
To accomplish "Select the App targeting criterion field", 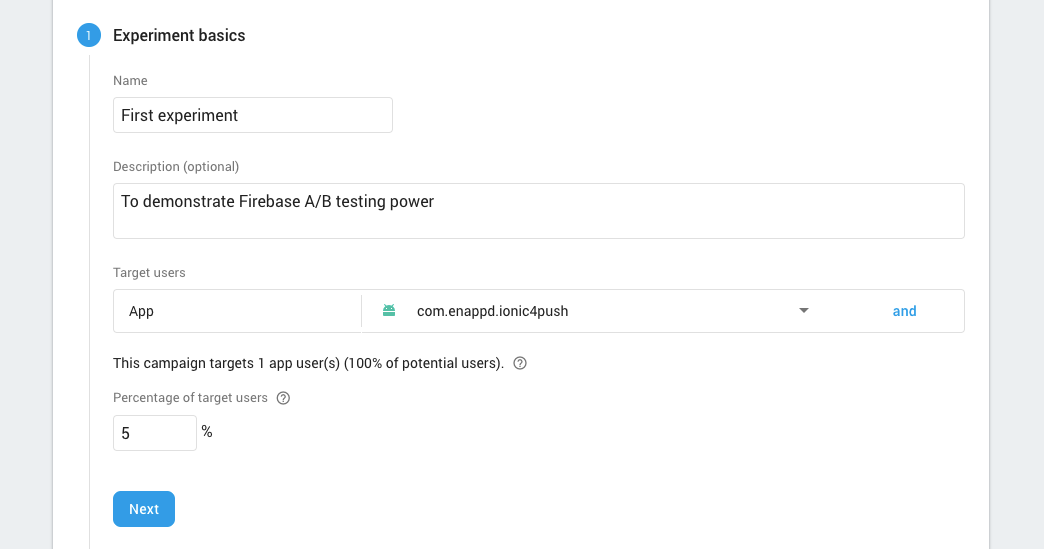I will (x=238, y=311).
